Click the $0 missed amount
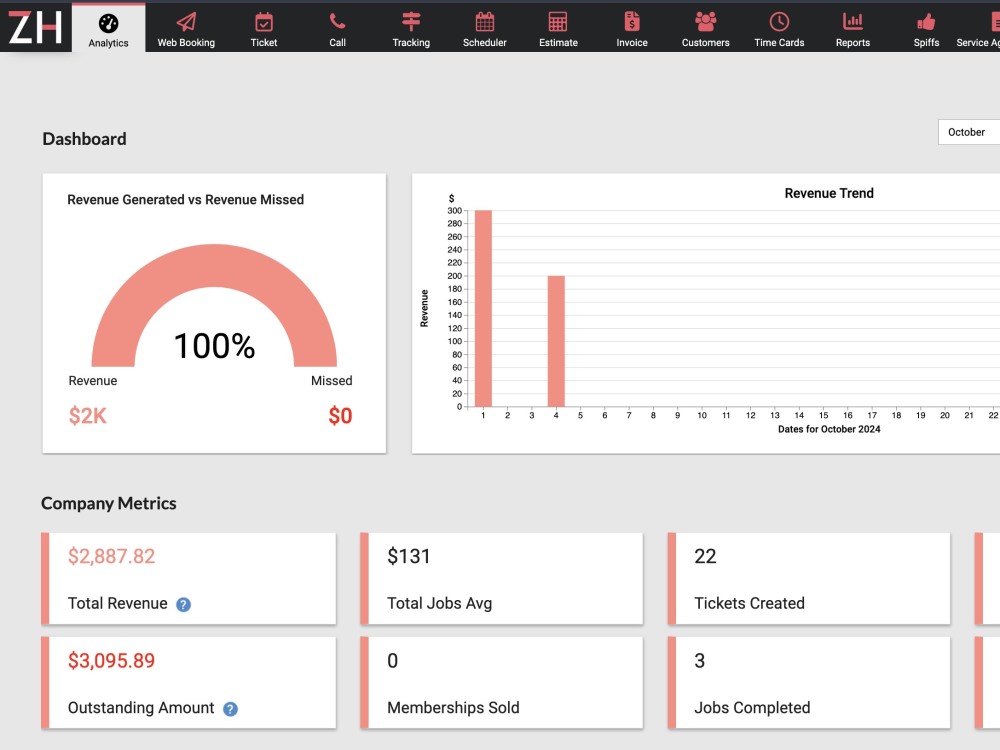 click(340, 416)
